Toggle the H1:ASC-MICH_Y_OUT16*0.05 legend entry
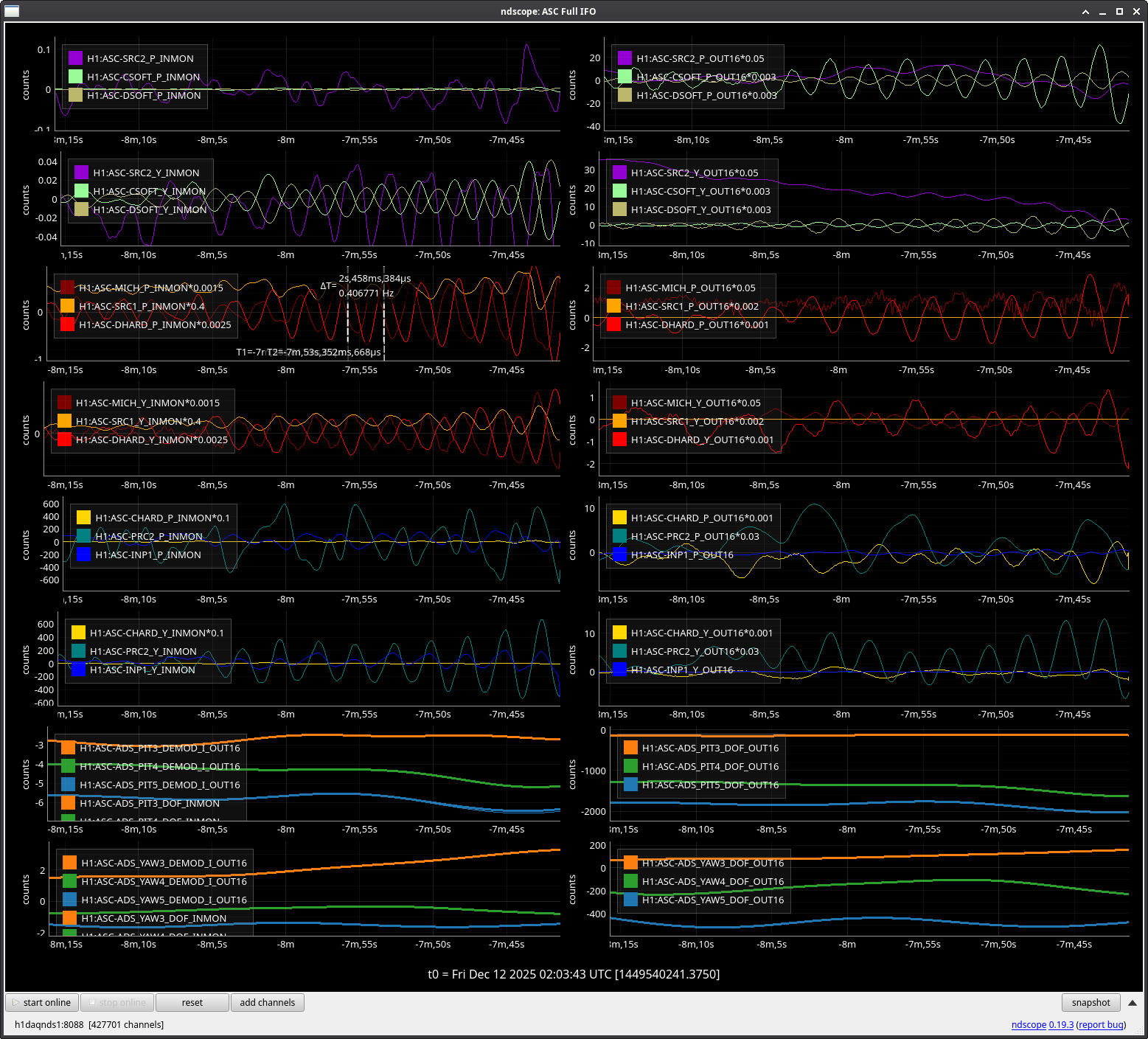Image resolution: width=1148 pixels, height=1039 pixels. pos(695,403)
